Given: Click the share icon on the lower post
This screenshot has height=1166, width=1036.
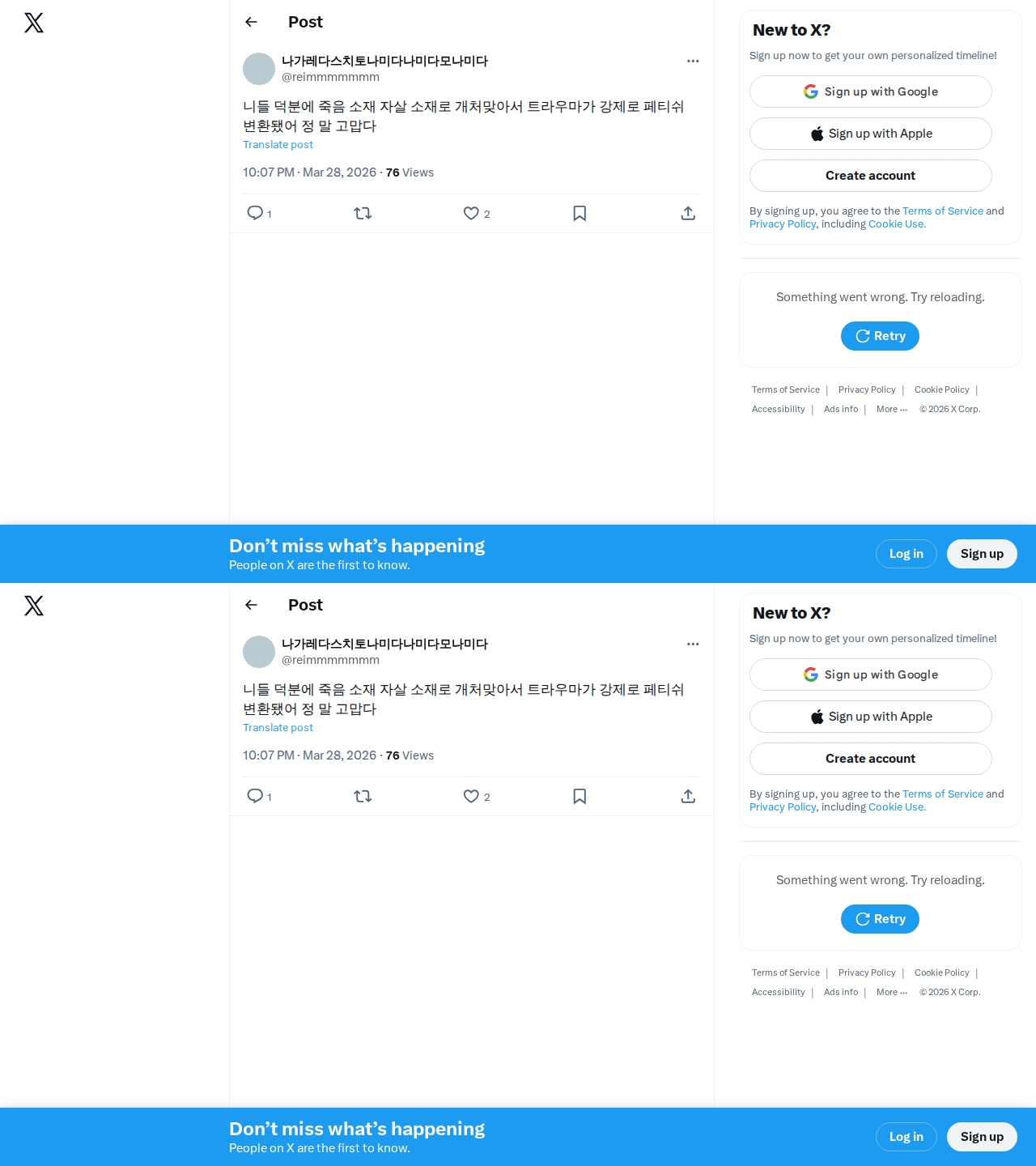Looking at the screenshot, I should pyautogui.click(x=688, y=796).
